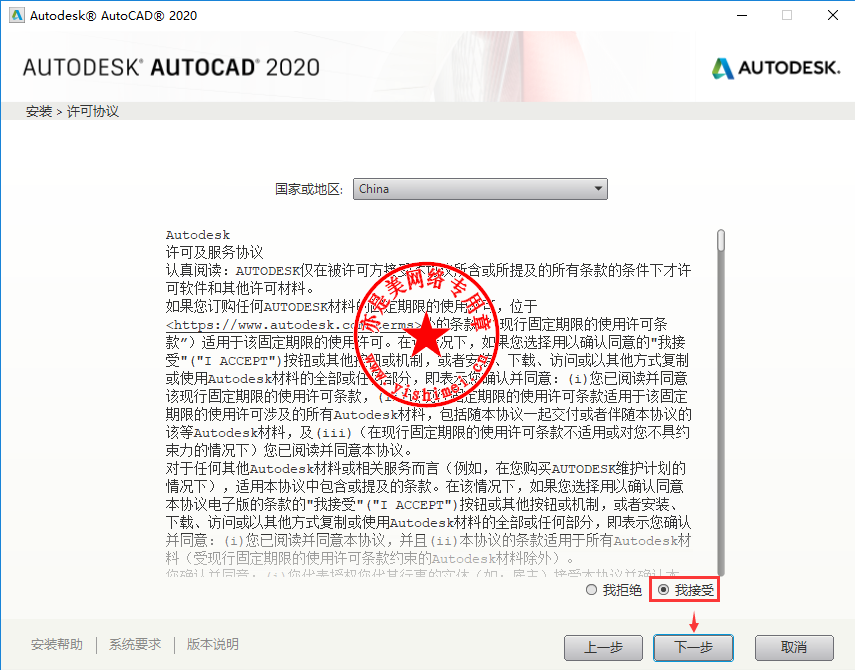Image resolution: width=855 pixels, height=670 pixels.
Task: Select the 我拒绝 radio button
Action: pos(591,590)
